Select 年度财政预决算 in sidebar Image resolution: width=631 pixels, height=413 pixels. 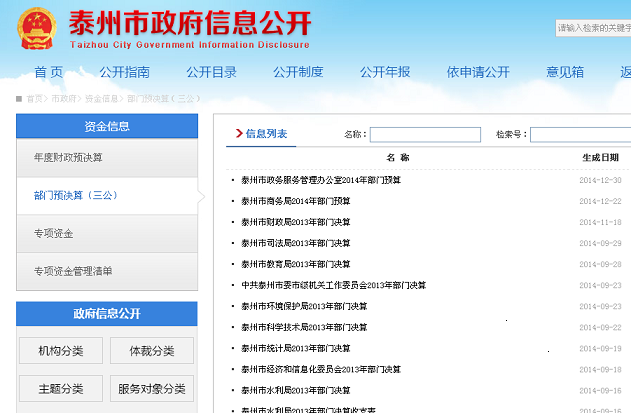68,157
